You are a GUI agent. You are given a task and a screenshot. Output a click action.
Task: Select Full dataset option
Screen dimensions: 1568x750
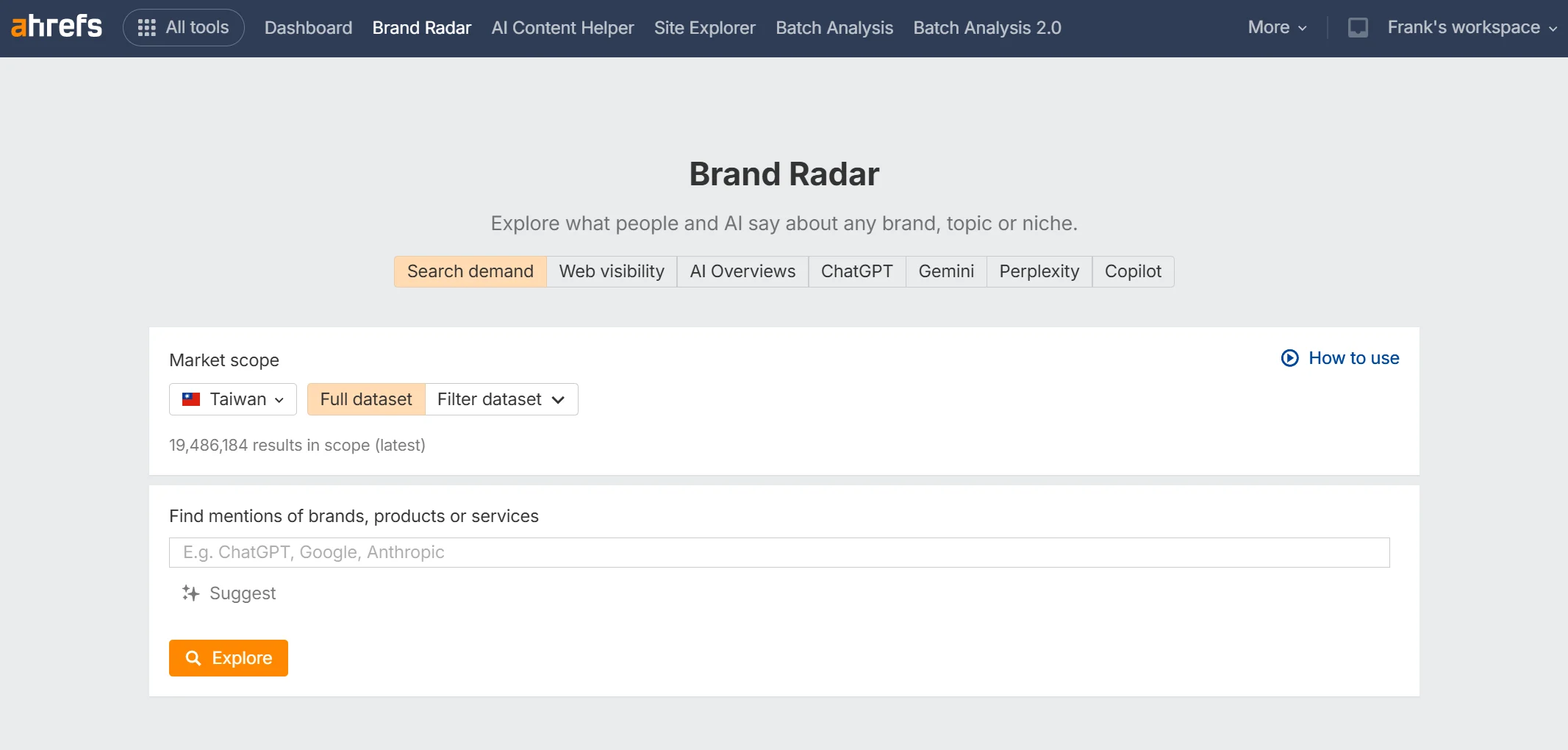[x=366, y=399]
